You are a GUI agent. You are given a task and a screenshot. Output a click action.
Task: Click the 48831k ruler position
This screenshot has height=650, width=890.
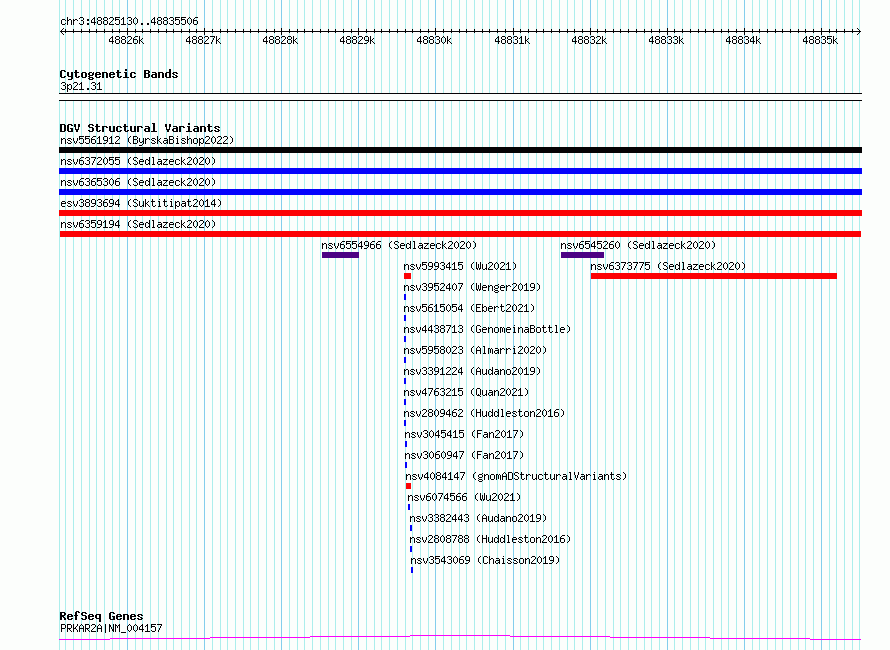tap(512, 40)
